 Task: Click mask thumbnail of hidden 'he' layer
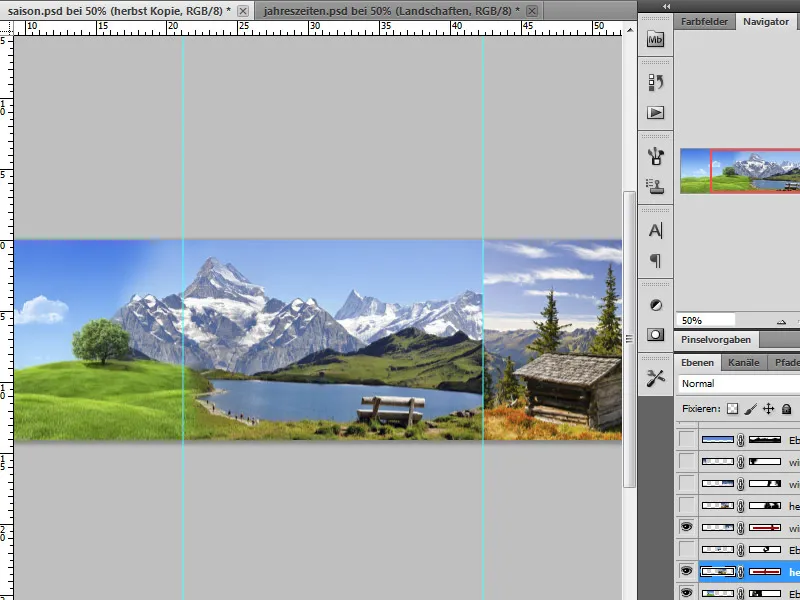[764, 506]
